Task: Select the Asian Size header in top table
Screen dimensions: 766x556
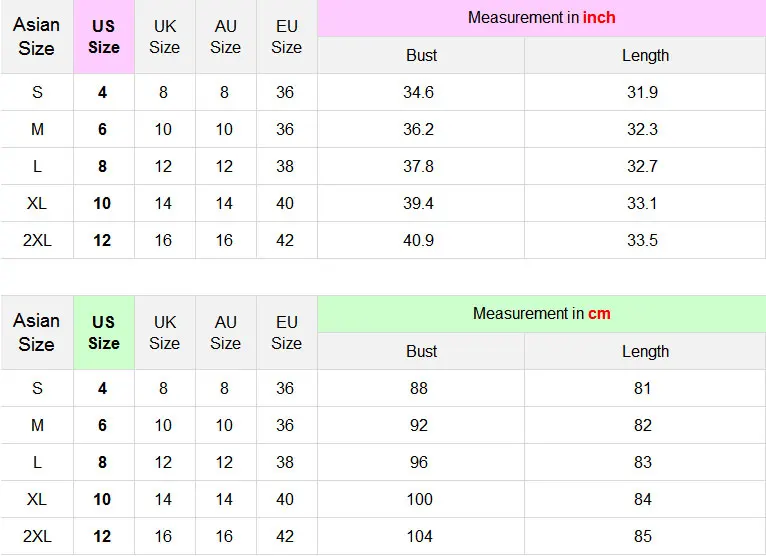Action: coord(37,37)
